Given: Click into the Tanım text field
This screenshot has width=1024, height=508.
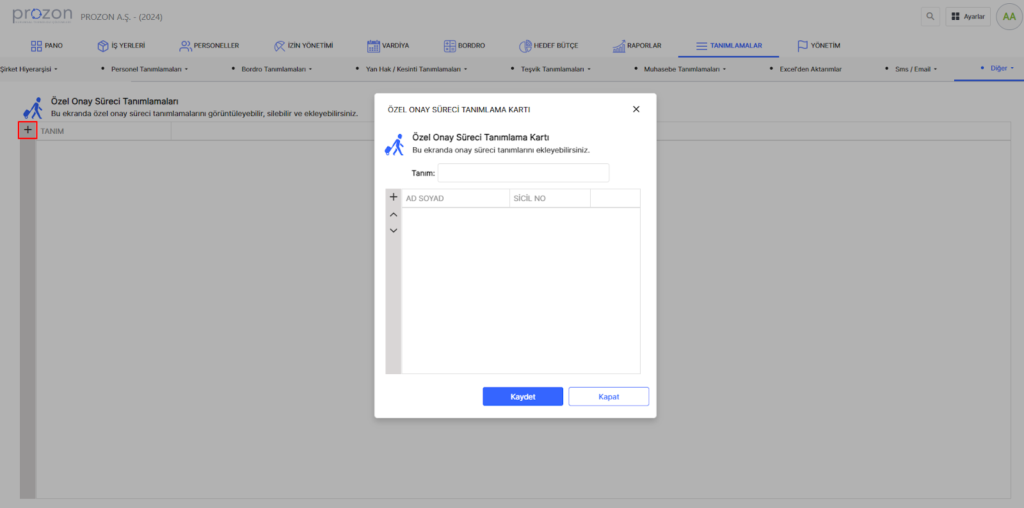Looking at the screenshot, I should pos(523,173).
